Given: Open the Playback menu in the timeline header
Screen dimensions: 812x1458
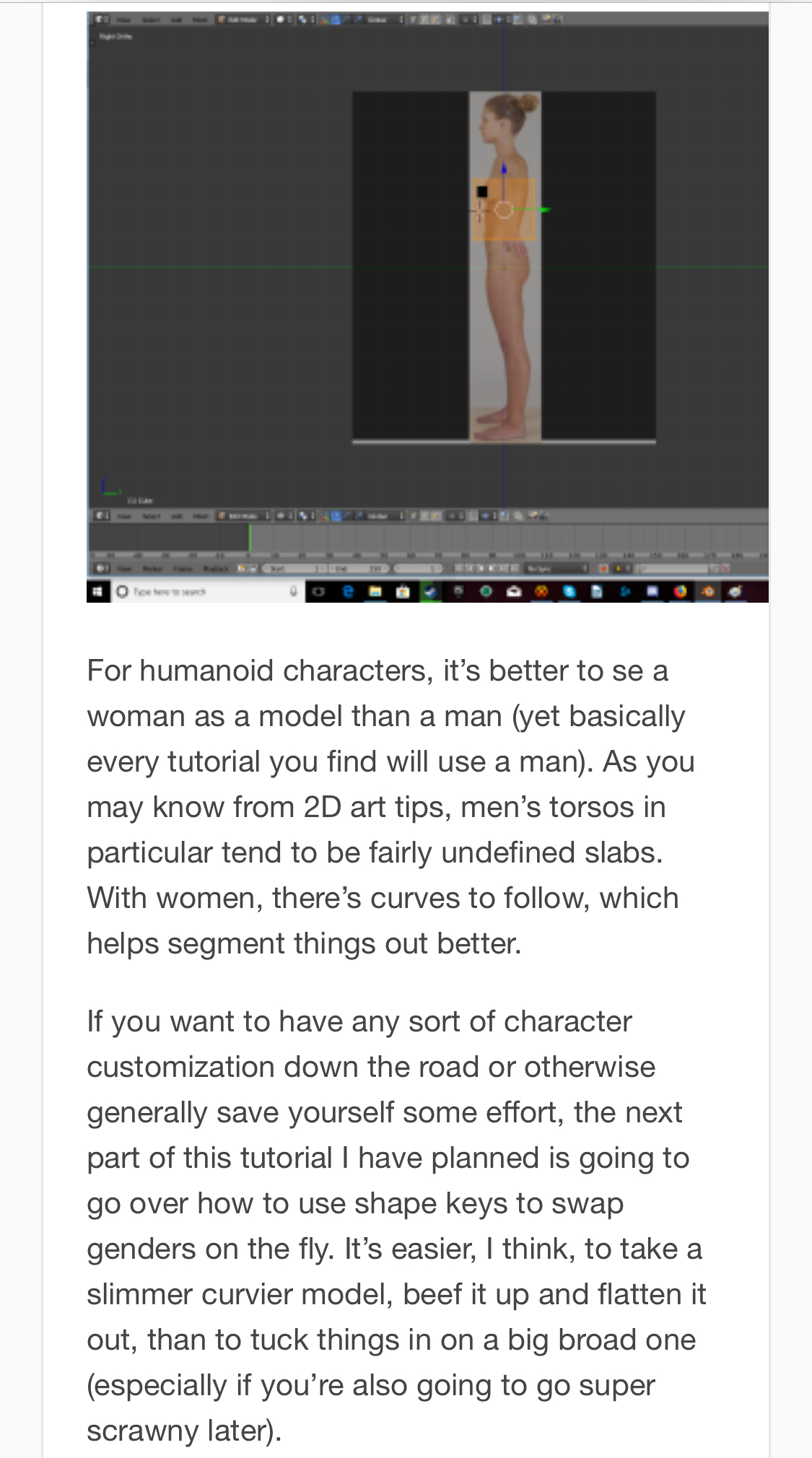Looking at the screenshot, I should pyautogui.click(x=216, y=569).
